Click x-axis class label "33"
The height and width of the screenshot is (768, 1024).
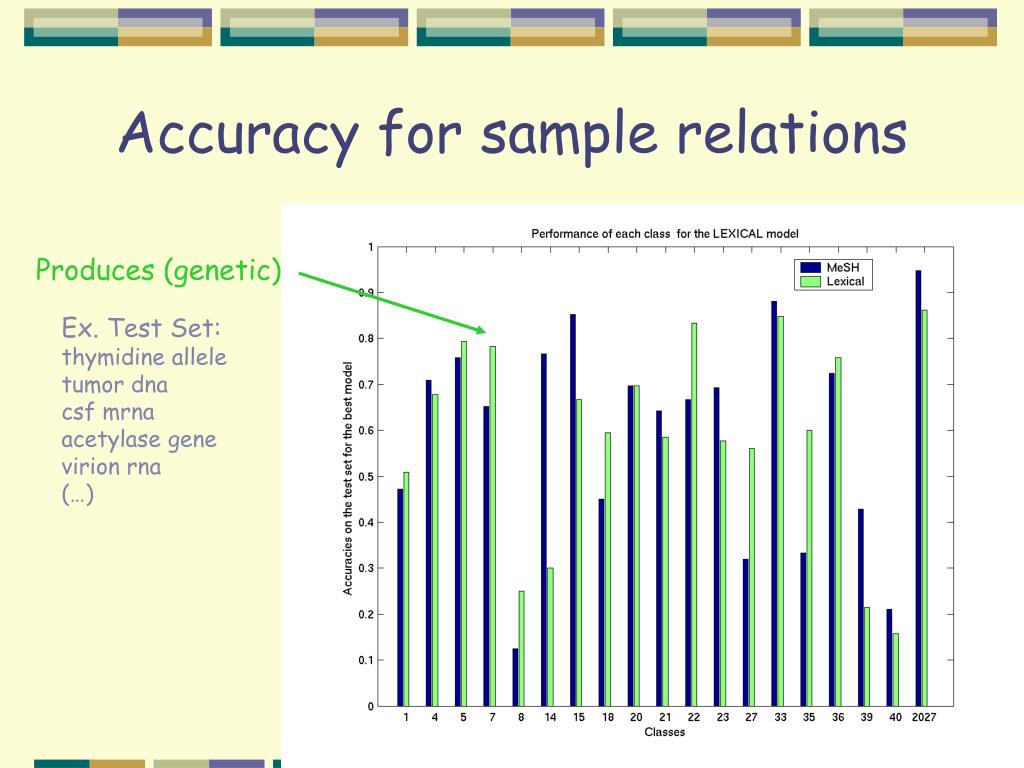(x=780, y=717)
